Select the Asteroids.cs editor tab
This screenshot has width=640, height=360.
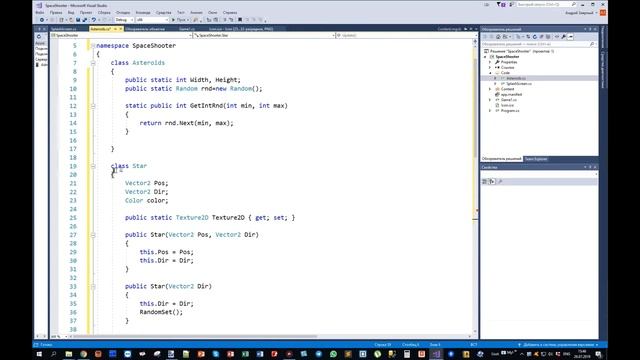click(x=100, y=29)
